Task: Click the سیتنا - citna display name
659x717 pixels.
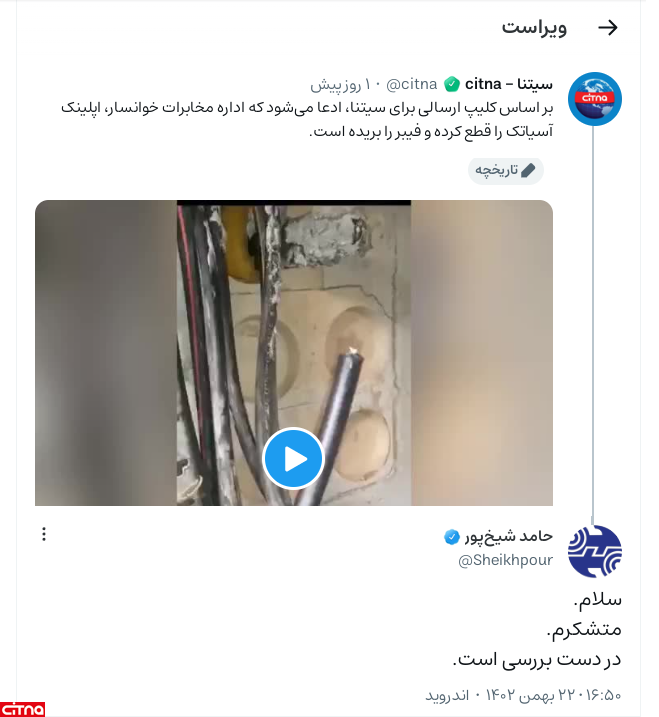Action: point(509,84)
